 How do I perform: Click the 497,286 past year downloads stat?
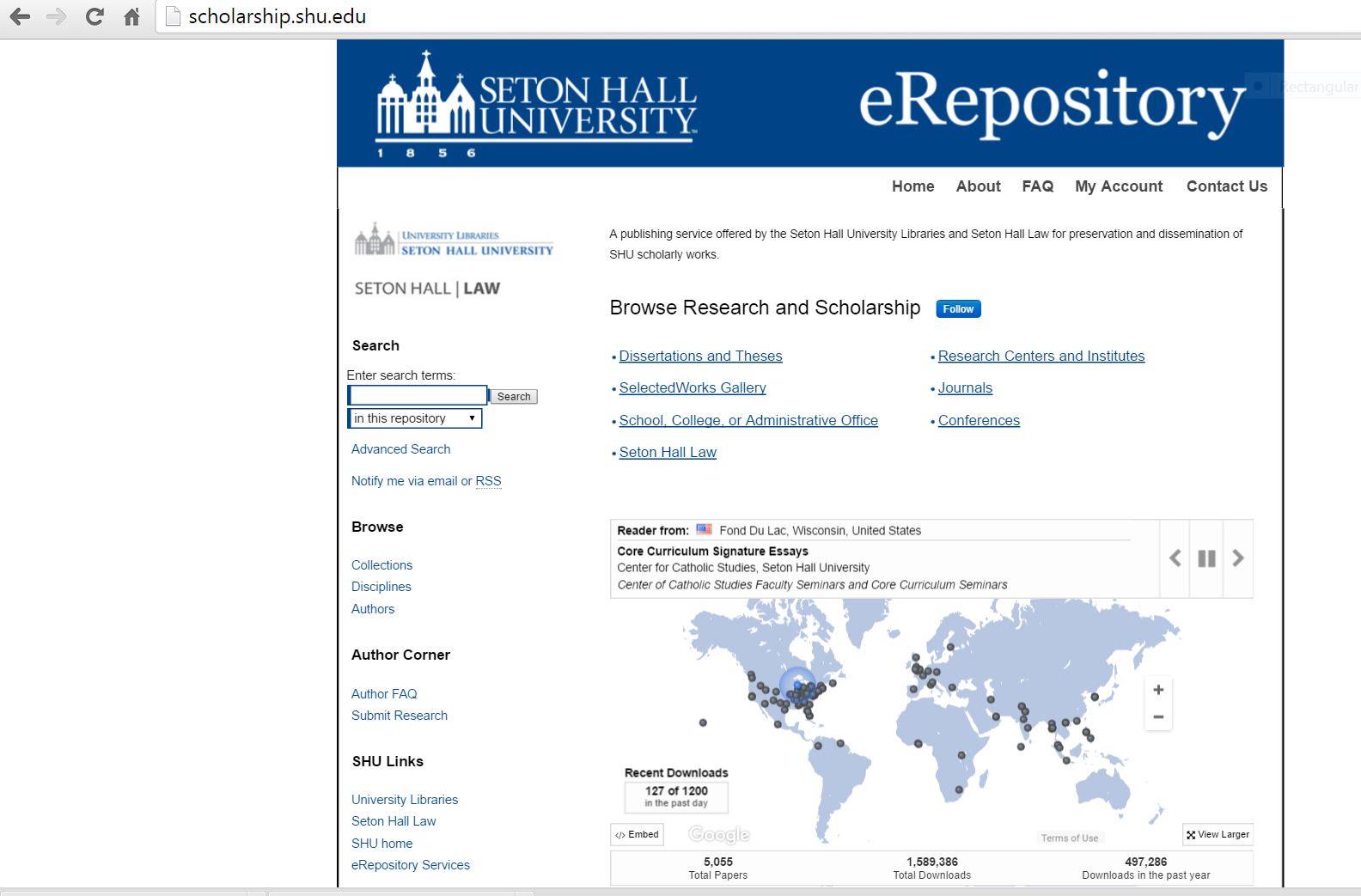point(1145,868)
